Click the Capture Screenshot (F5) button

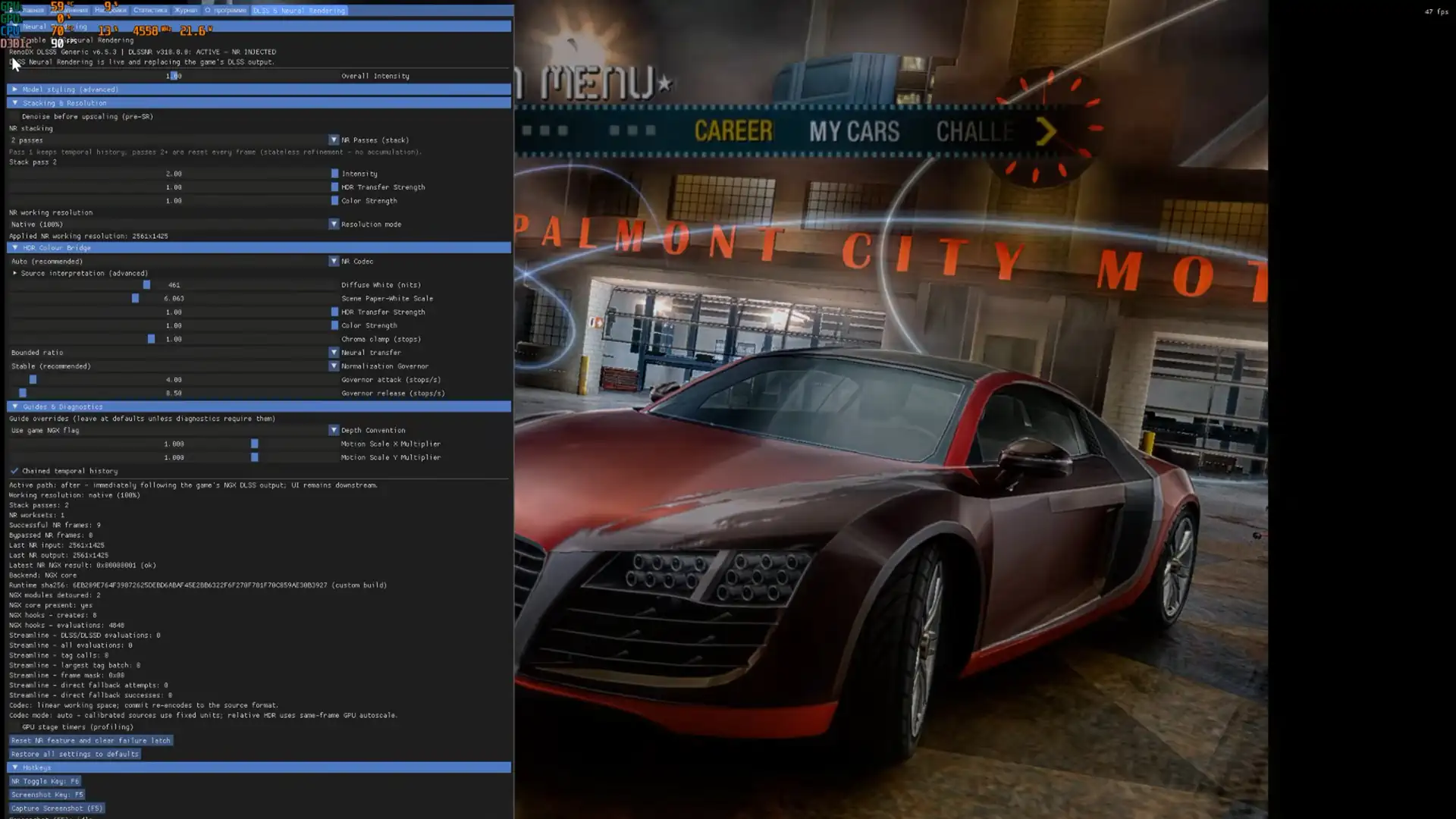pyautogui.click(x=57, y=809)
